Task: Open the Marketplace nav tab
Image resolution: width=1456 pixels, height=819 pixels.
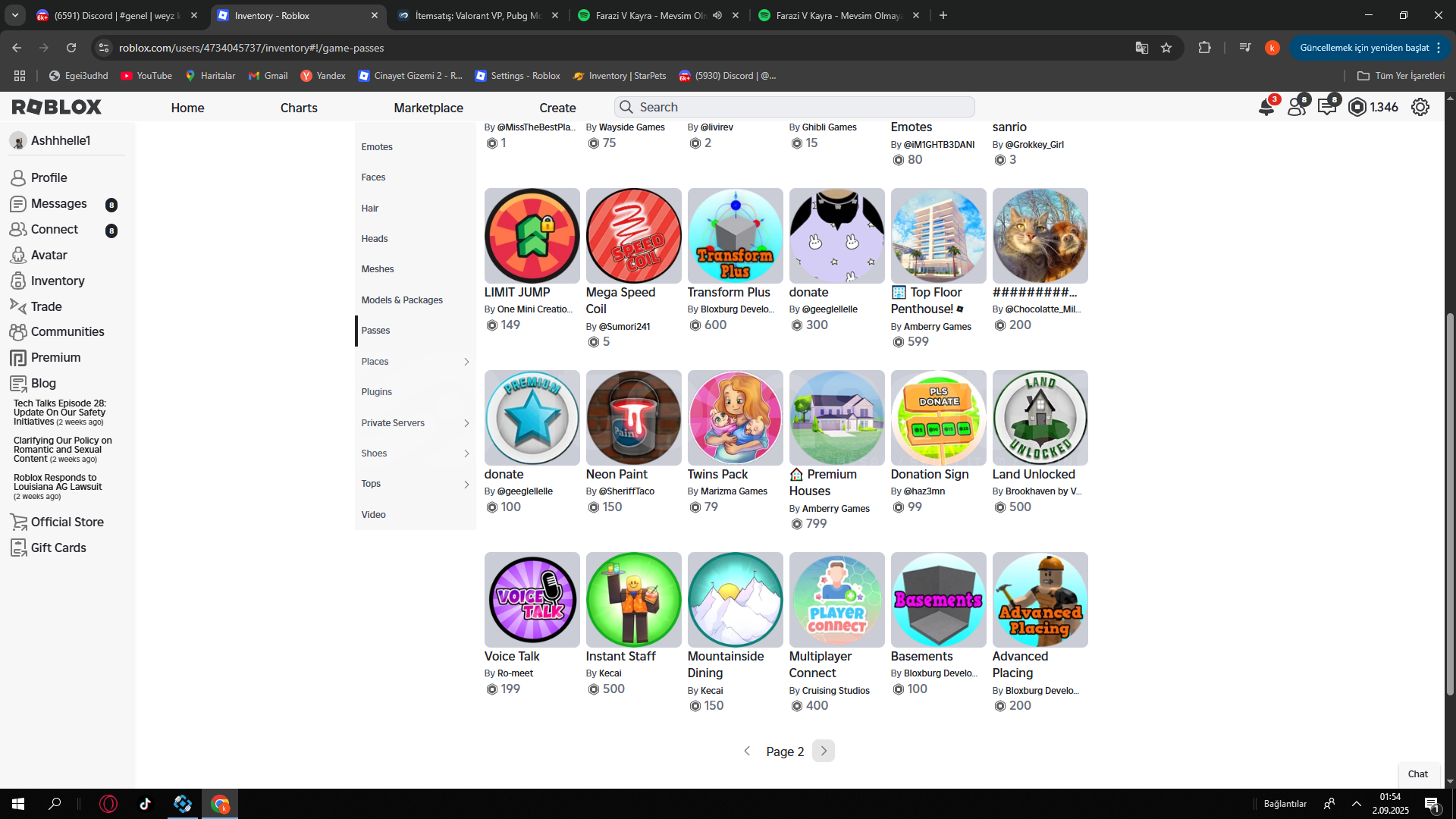Action: 428,108
